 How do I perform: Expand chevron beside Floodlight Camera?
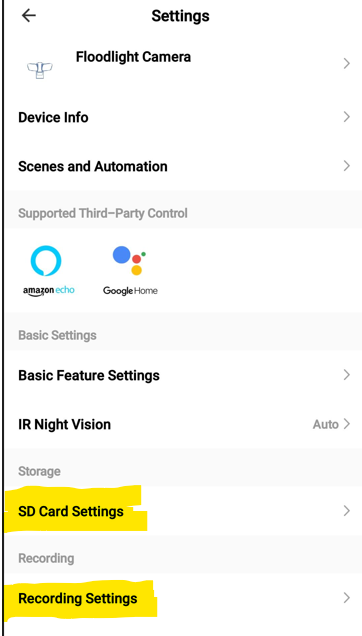346,64
